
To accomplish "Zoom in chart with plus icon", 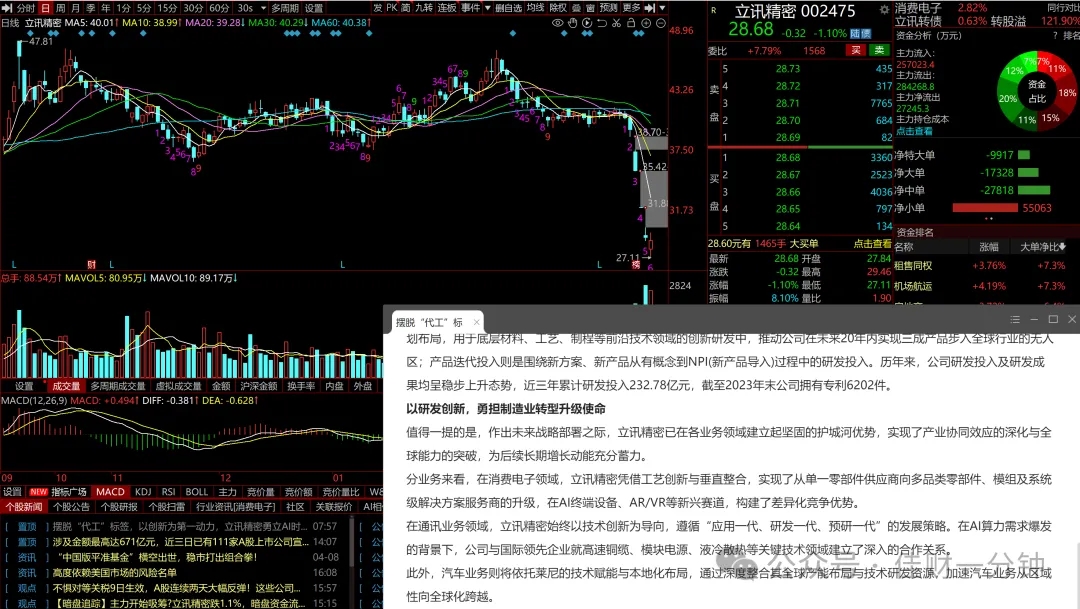I will click(x=646, y=23).
